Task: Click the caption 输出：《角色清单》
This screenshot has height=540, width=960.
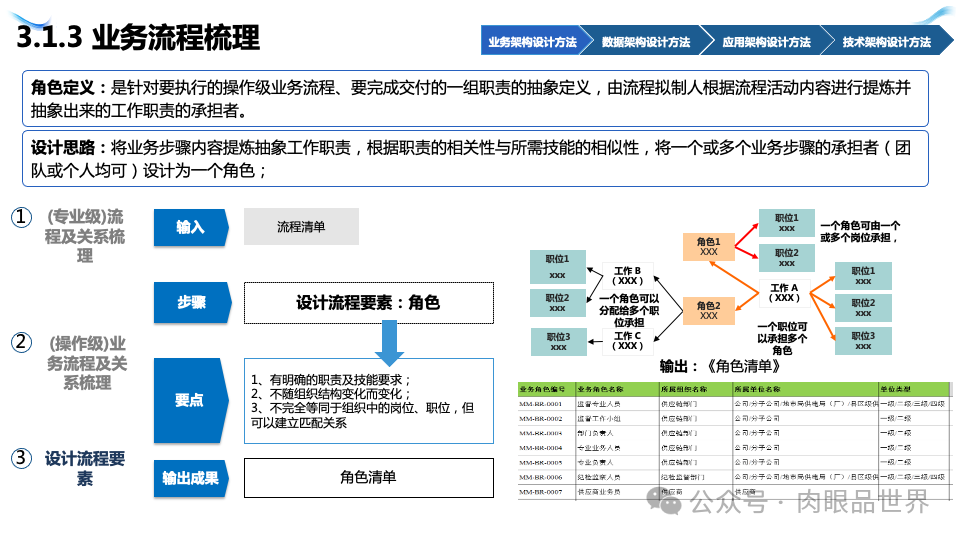Action: pyautogui.click(x=721, y=366)
